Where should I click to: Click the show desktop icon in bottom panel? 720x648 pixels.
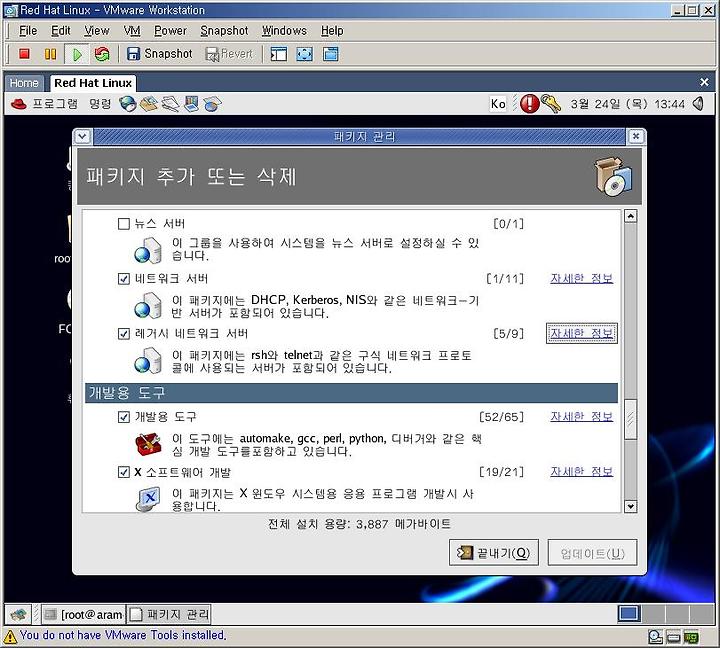pos(19,614)
